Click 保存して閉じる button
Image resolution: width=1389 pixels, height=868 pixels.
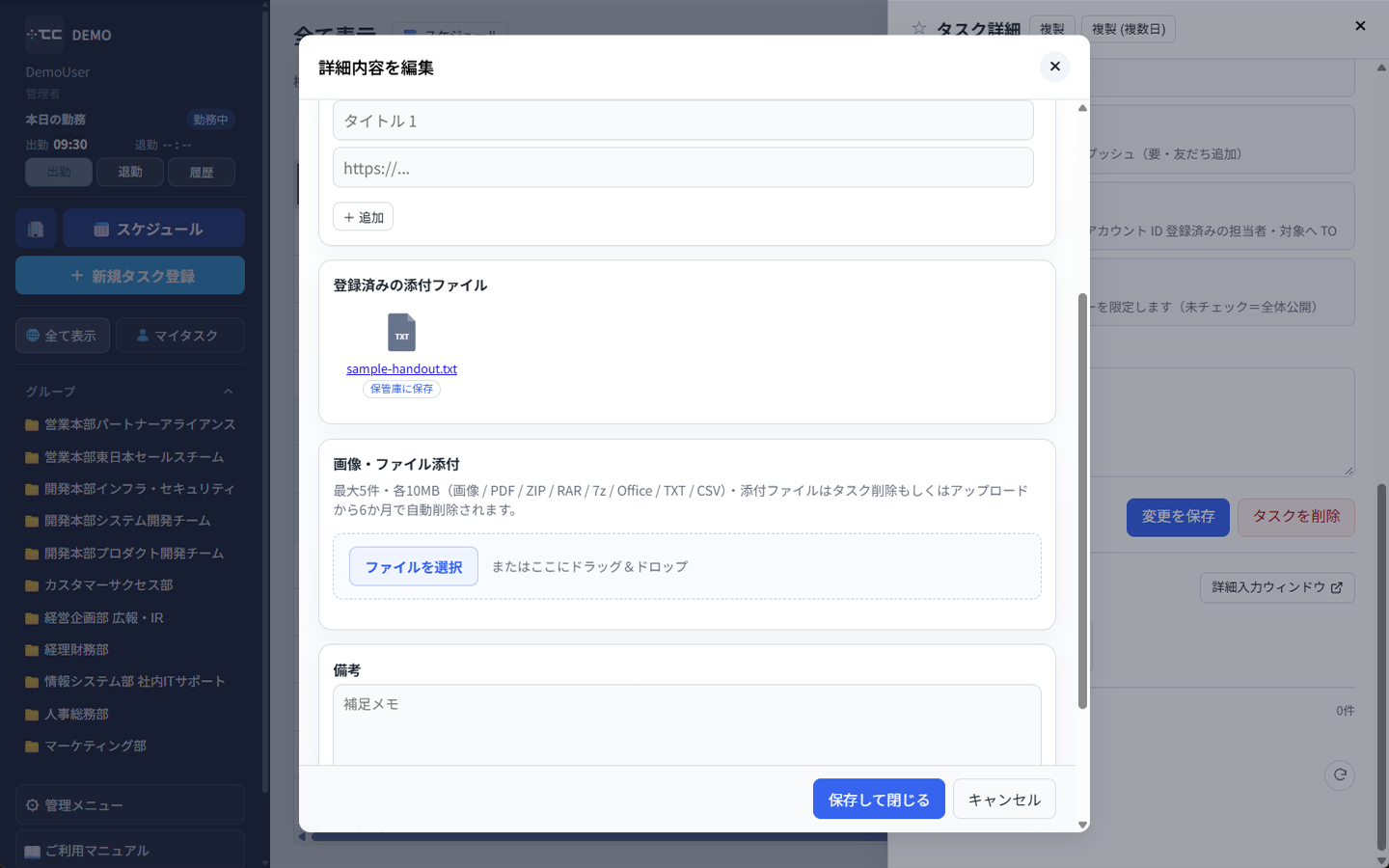[879, 800]
